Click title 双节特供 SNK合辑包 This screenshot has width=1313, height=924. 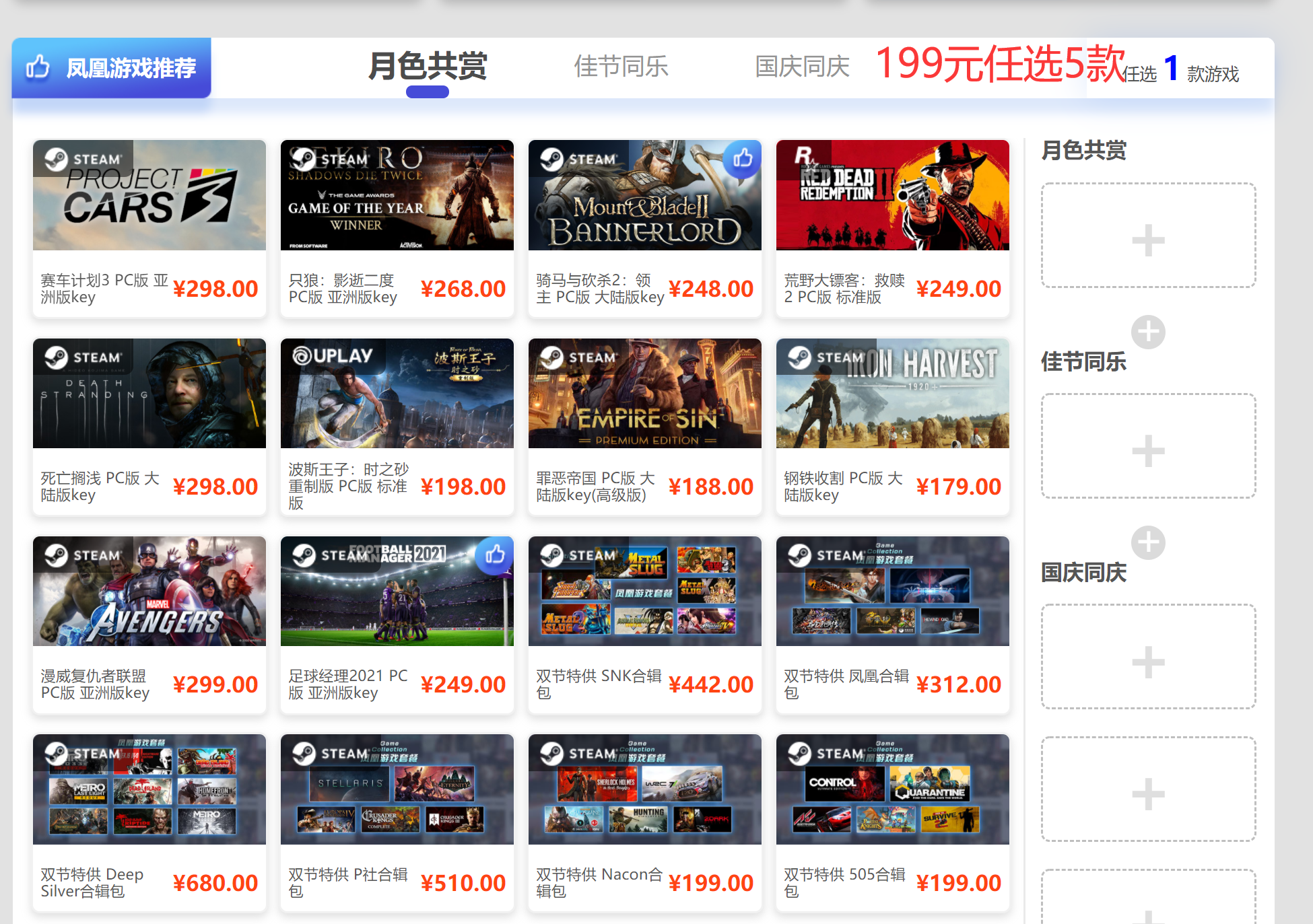click(599, 684)
